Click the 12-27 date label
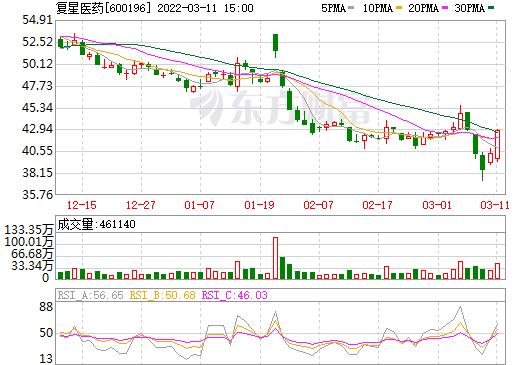Screen dimensions: 520x365 [141, 205]
